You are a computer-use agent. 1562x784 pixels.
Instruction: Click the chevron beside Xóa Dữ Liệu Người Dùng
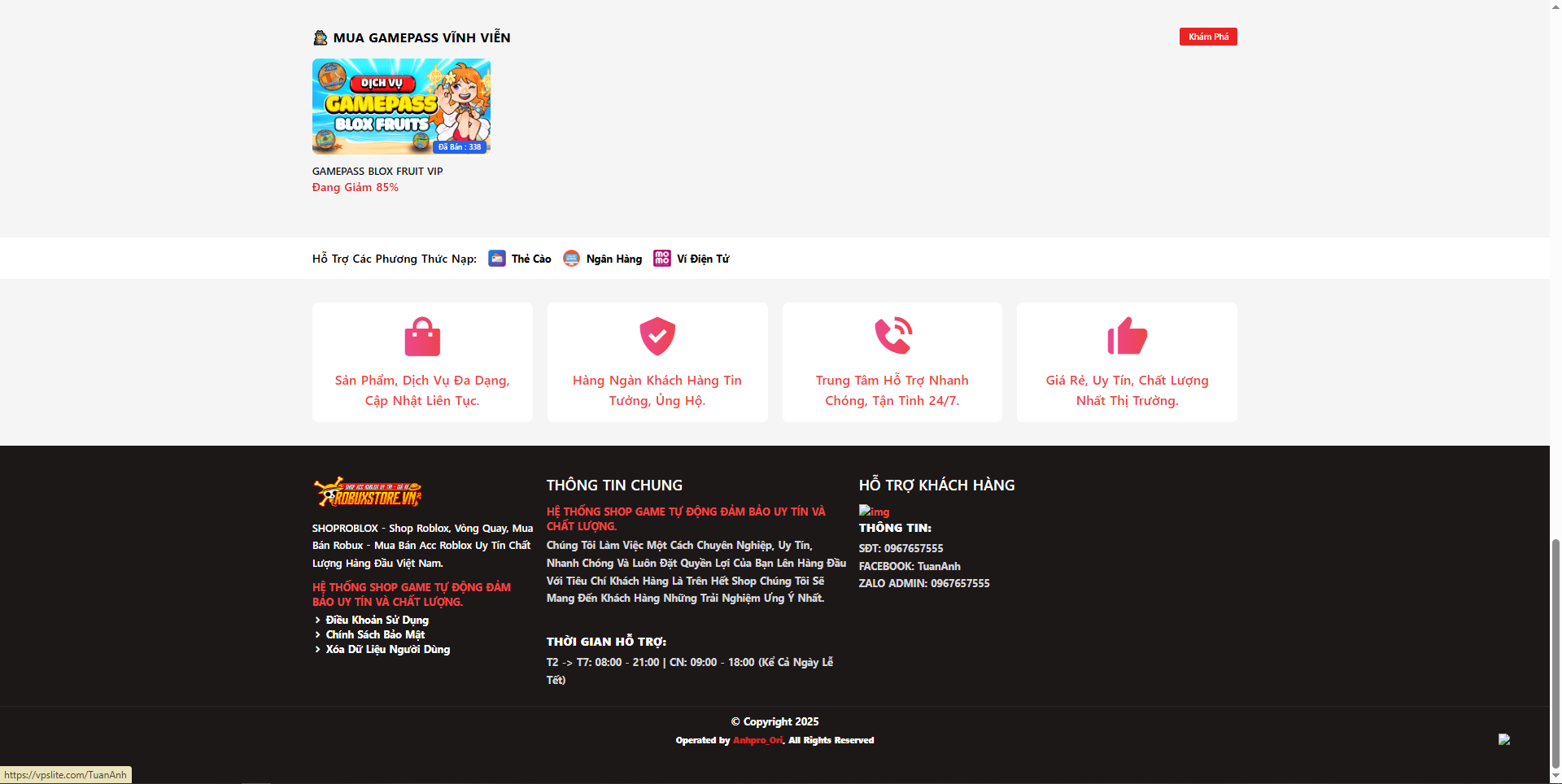tap(317, 649)
